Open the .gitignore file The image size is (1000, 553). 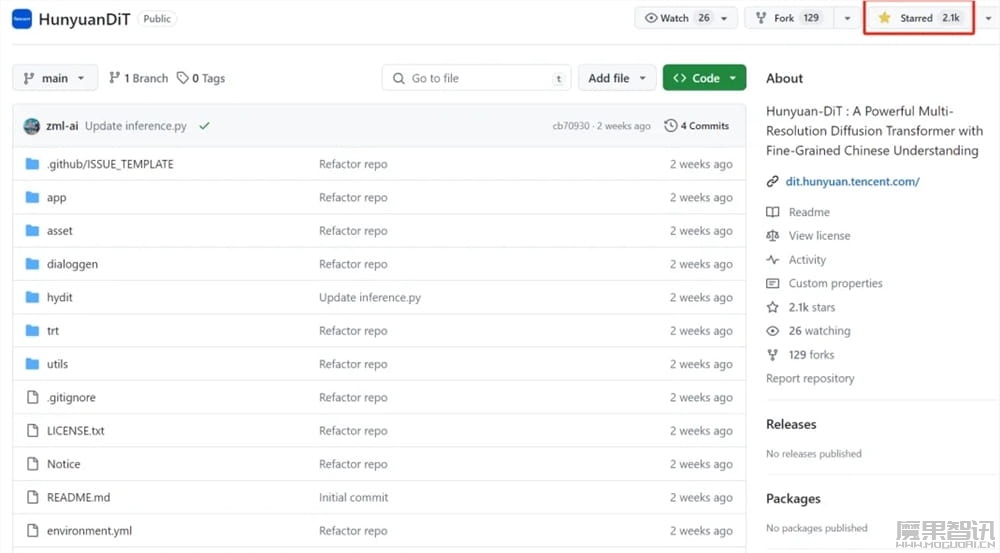click(x=71, y=397)
